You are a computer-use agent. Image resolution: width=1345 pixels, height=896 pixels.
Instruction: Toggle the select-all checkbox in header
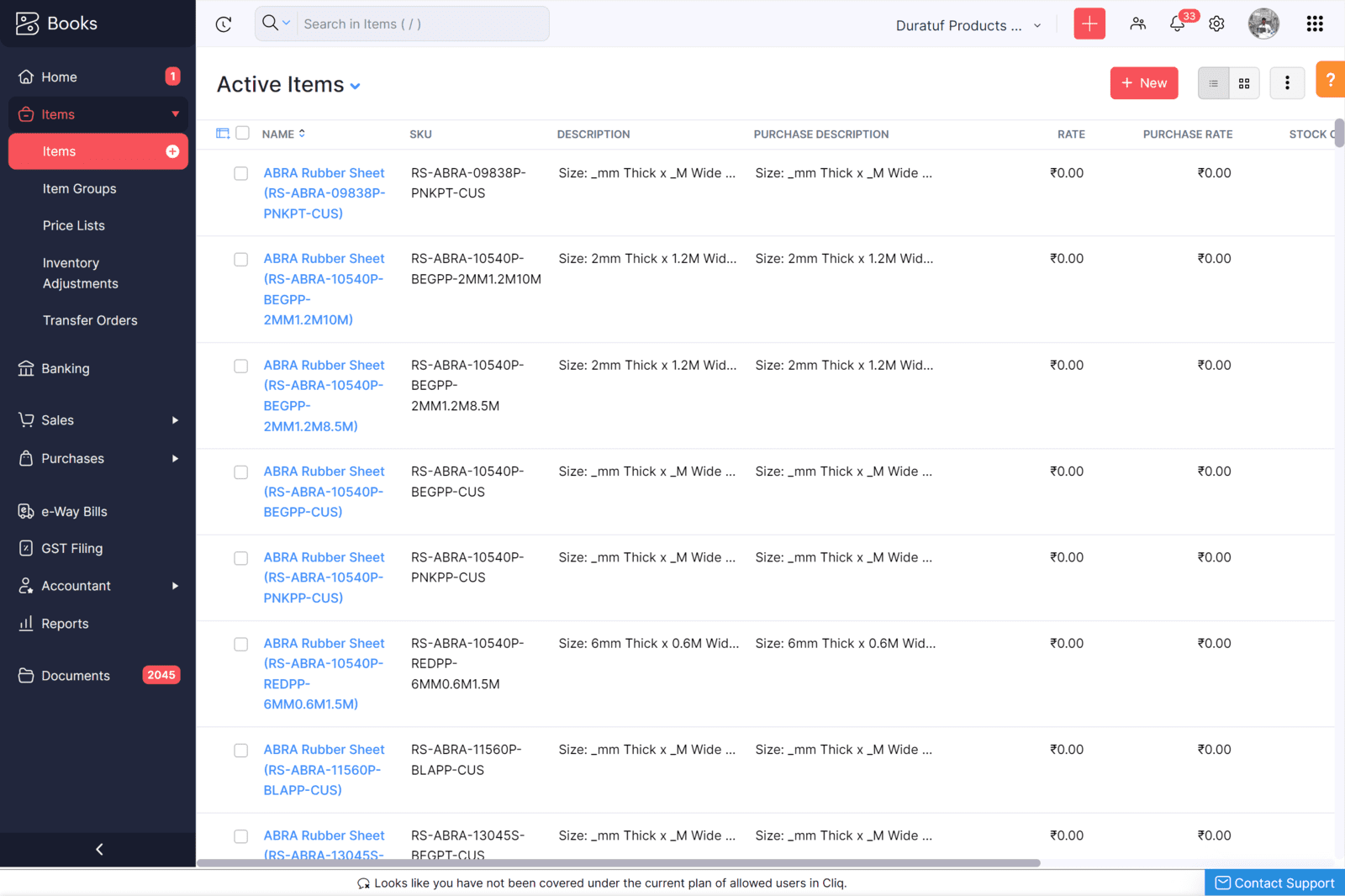click(243, 133)
